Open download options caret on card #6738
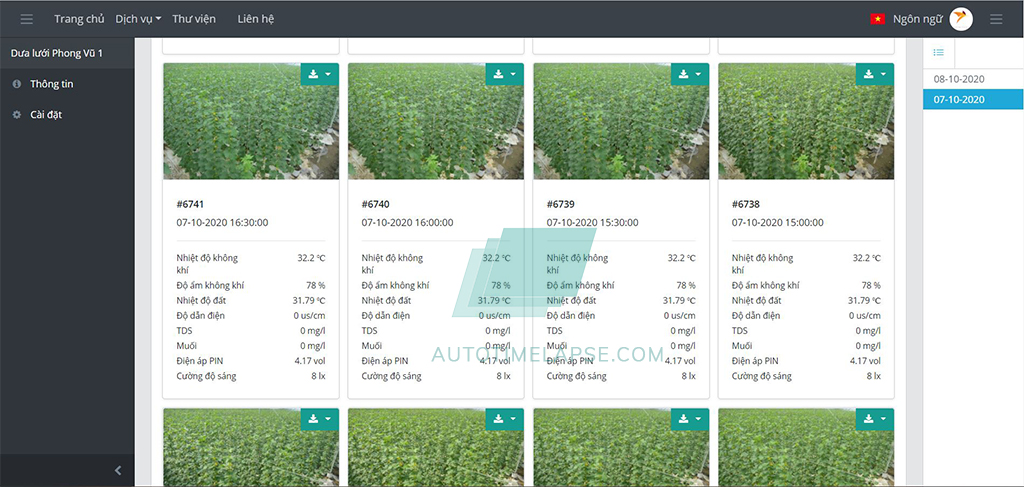The height and width of the screenshot is (487, 1024). [x=884, y=74]
